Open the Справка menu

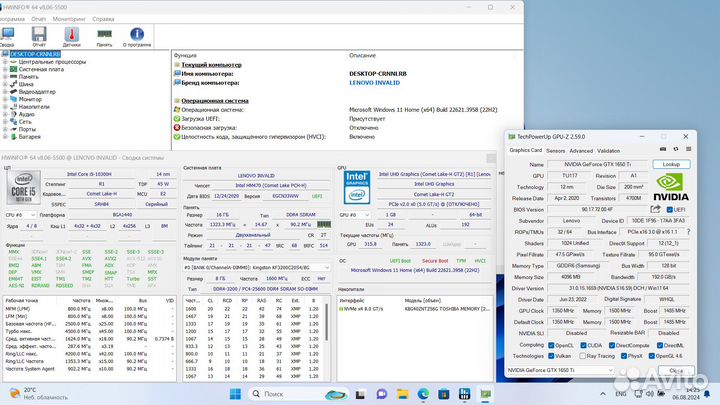pyautogui.click(x=103, y=19)
